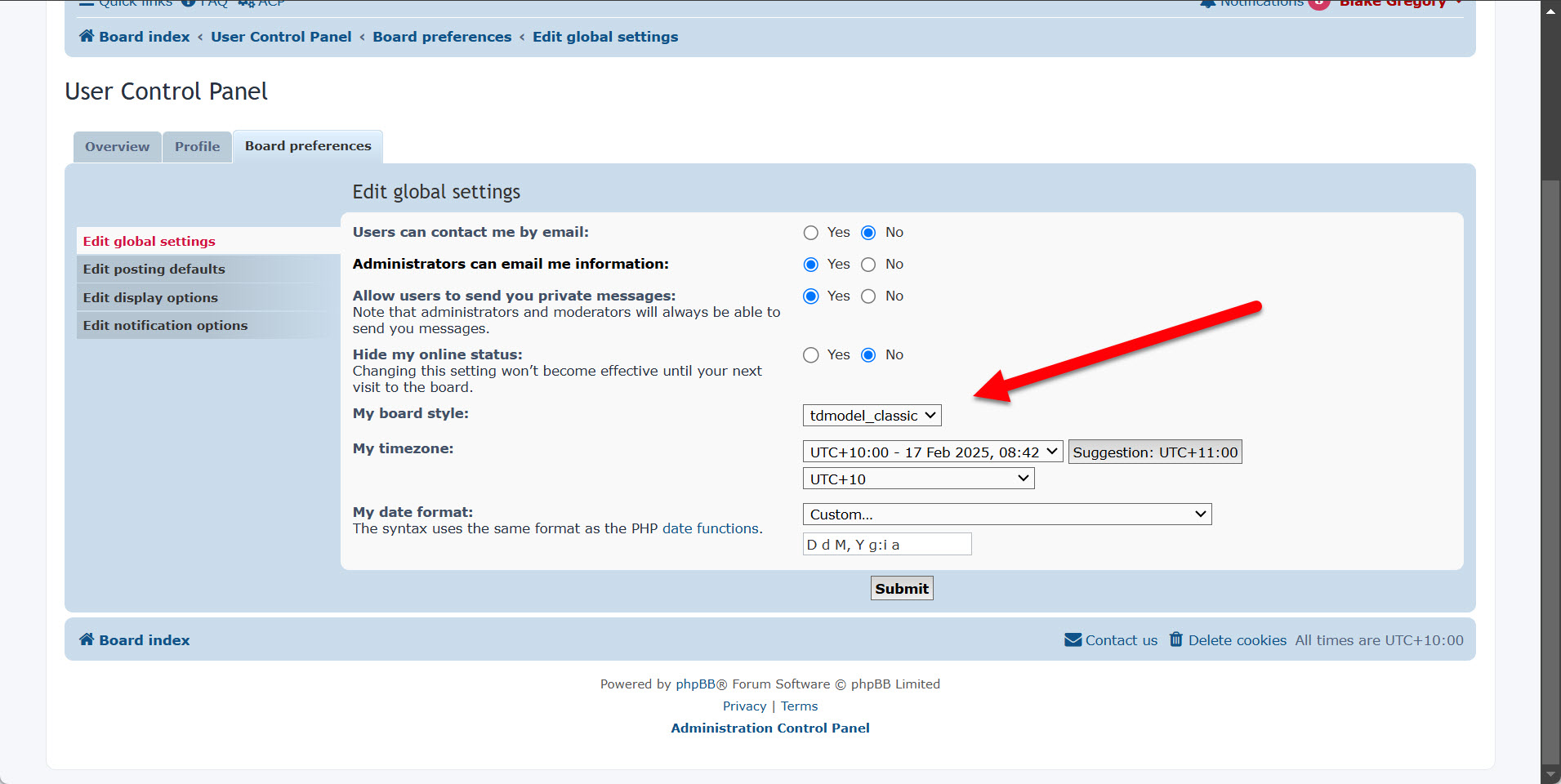Switch to the Overview tab
1561x784 pixels.
click(x=117, y=147)
